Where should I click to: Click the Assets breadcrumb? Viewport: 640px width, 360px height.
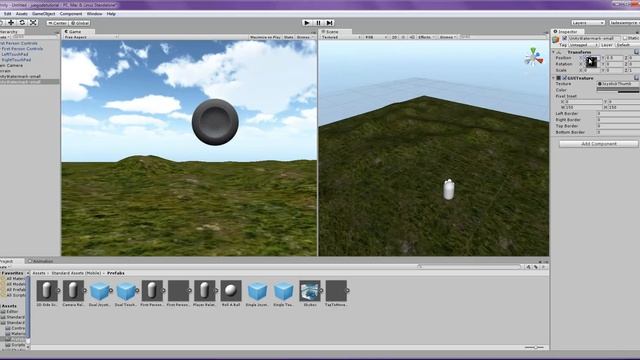click(x=39, y=273)
